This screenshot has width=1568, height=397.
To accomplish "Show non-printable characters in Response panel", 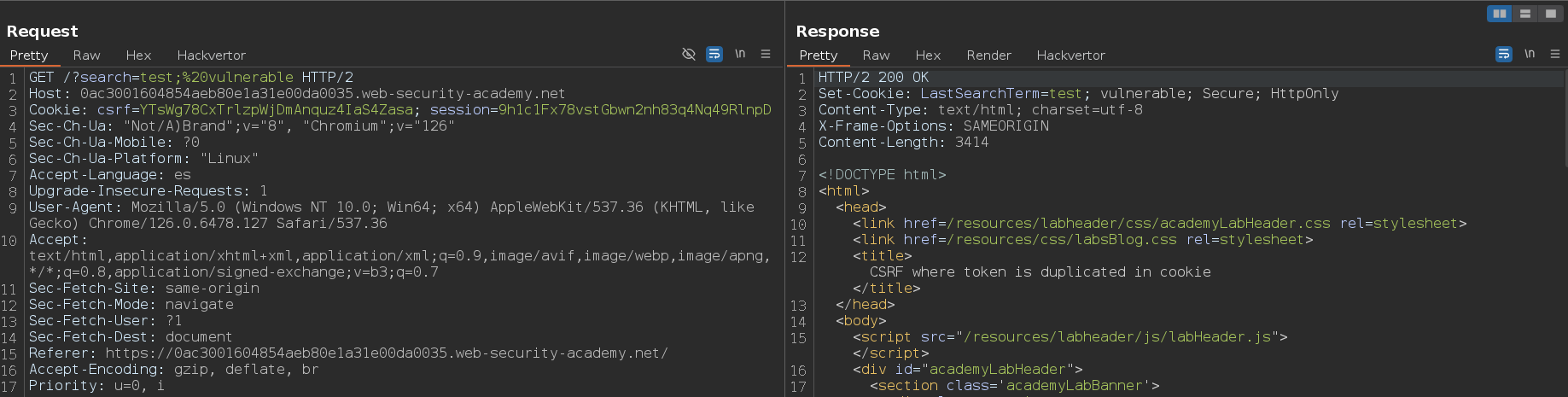I will coord(1530,54).
